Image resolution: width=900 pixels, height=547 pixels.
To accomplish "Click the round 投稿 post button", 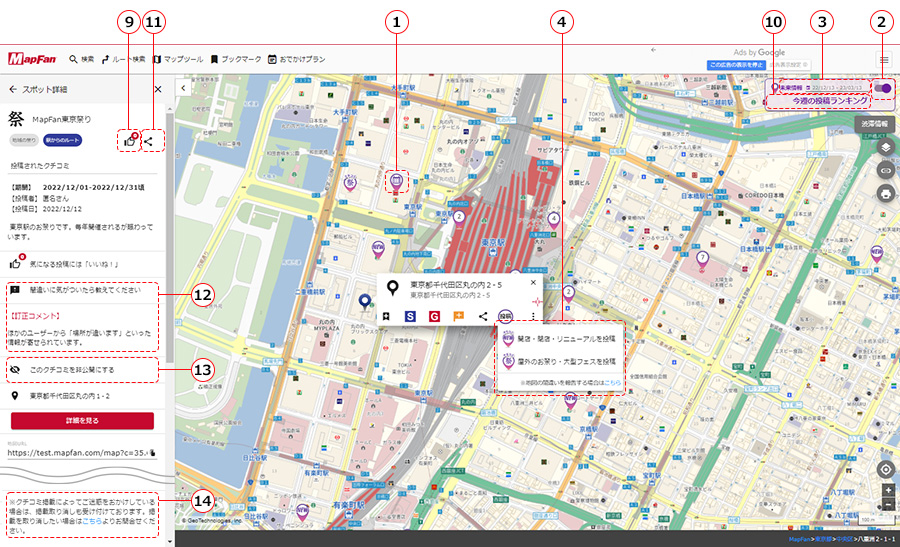I will (505, 316).
